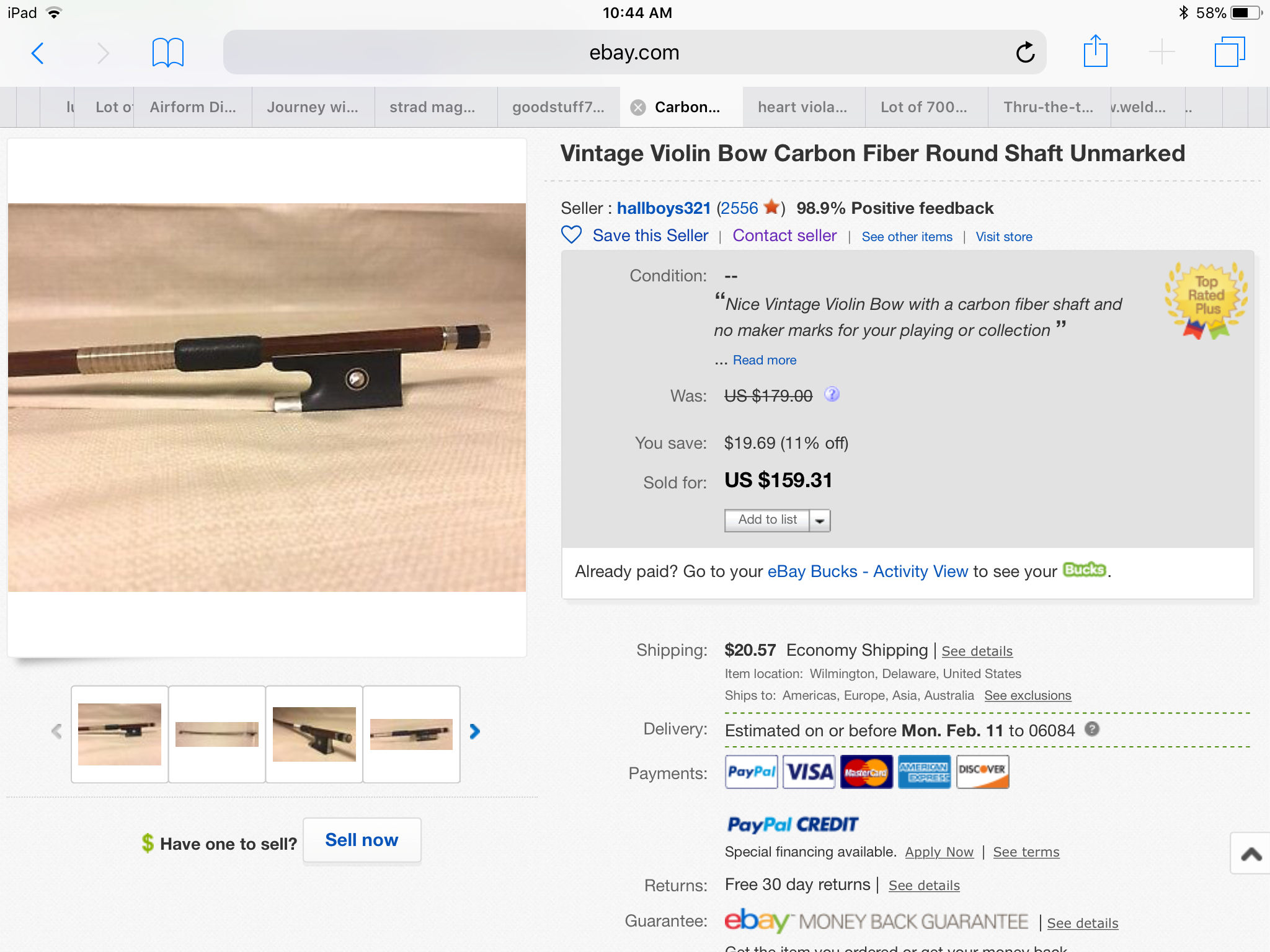Advance thumbnails with the next arrow
This screenshot has width=1270, height=952.
[475, 732]
